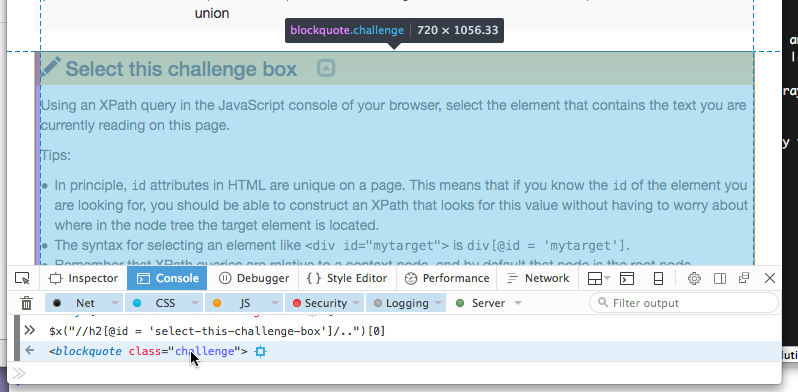
Task: Focus the Filter output search field
Action: (683, 303)
